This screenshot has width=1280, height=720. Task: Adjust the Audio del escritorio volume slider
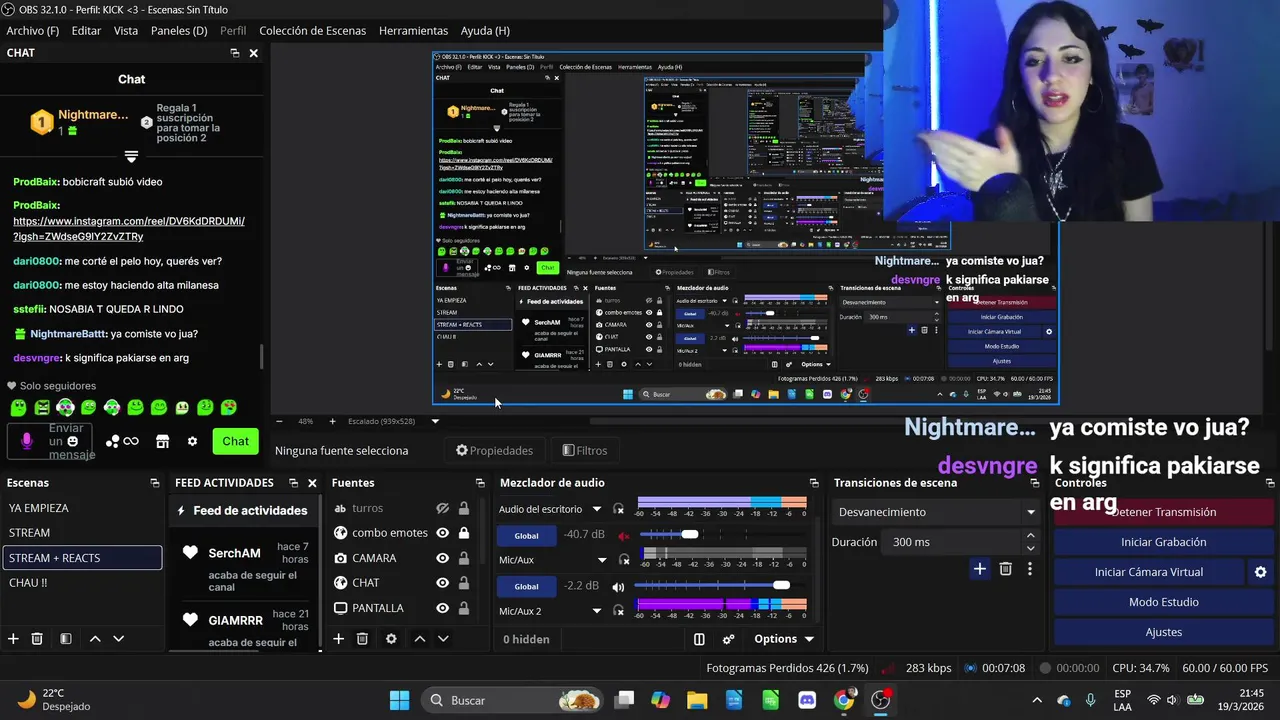pos(690,534)
